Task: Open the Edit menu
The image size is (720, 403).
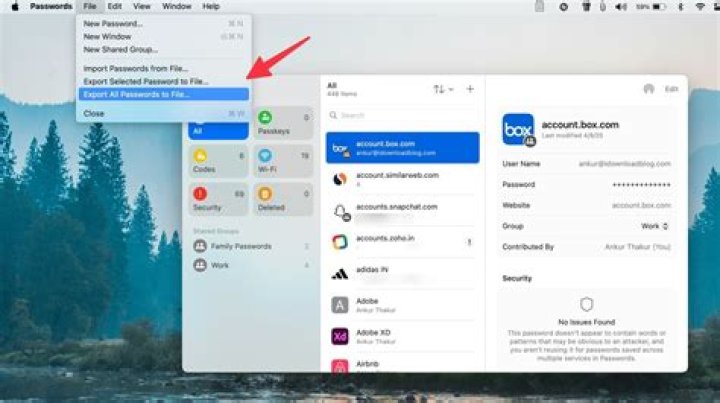Action: tap(114, 6)
